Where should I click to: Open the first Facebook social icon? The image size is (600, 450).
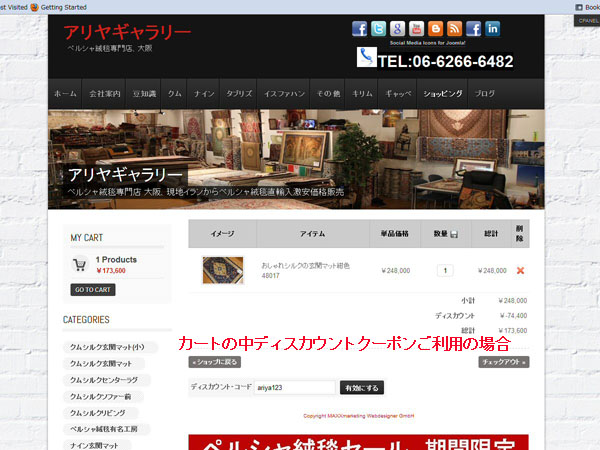360,29
